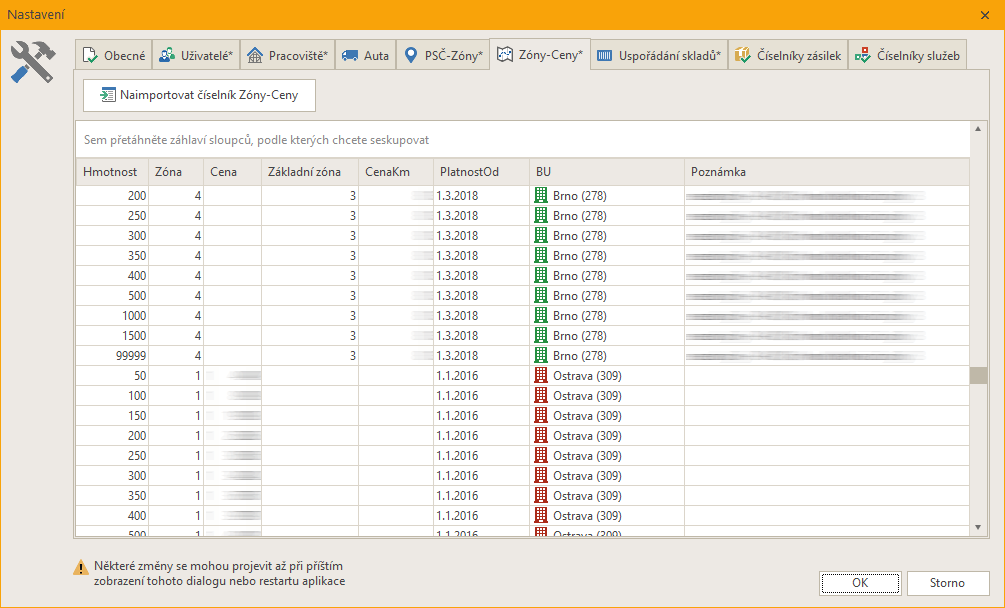The width and height of the screenshot is (1005, 608).
Task: Cancel with the Storno button
Action: (x=947, y=583)
